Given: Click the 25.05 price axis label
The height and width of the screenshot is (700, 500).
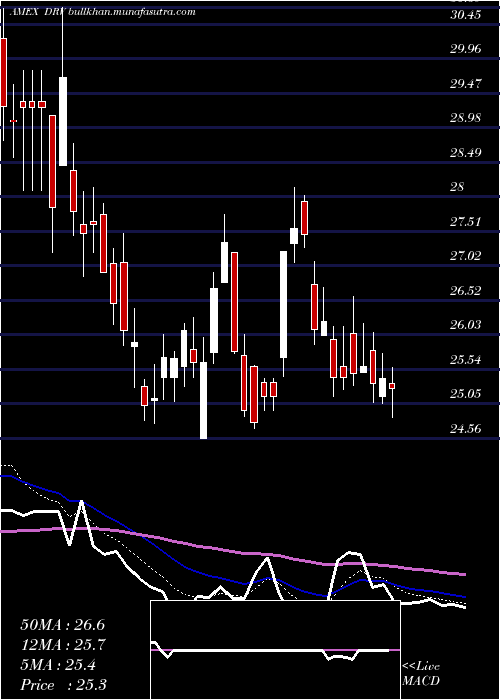Looking at the screenshot, I should [466, 394].
